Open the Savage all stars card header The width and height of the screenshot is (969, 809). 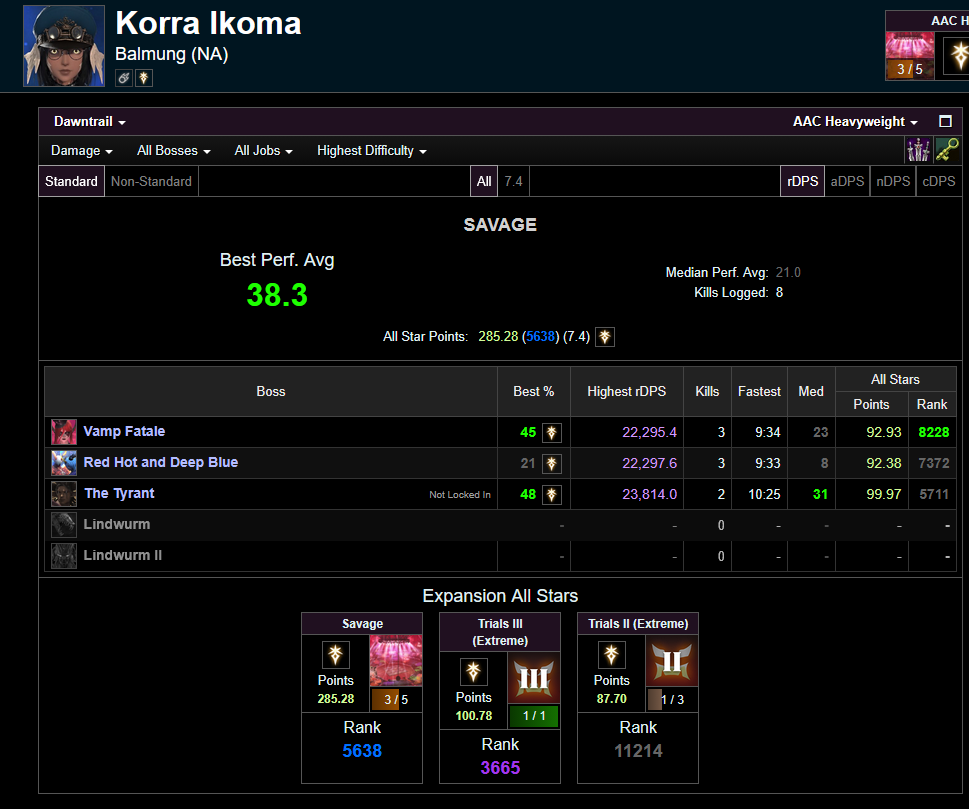pyautogui.click(x=362, y=624)
